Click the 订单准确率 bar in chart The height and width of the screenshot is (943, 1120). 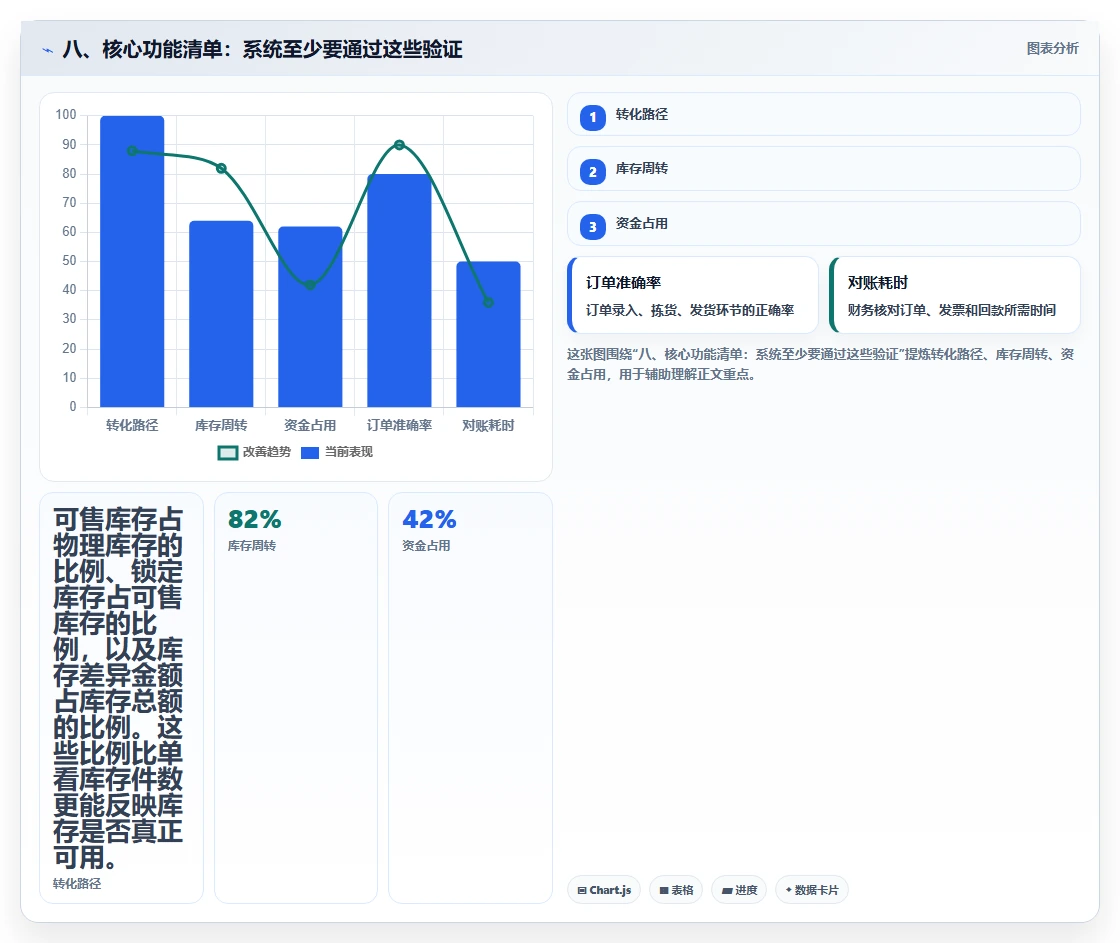(399, 291)
